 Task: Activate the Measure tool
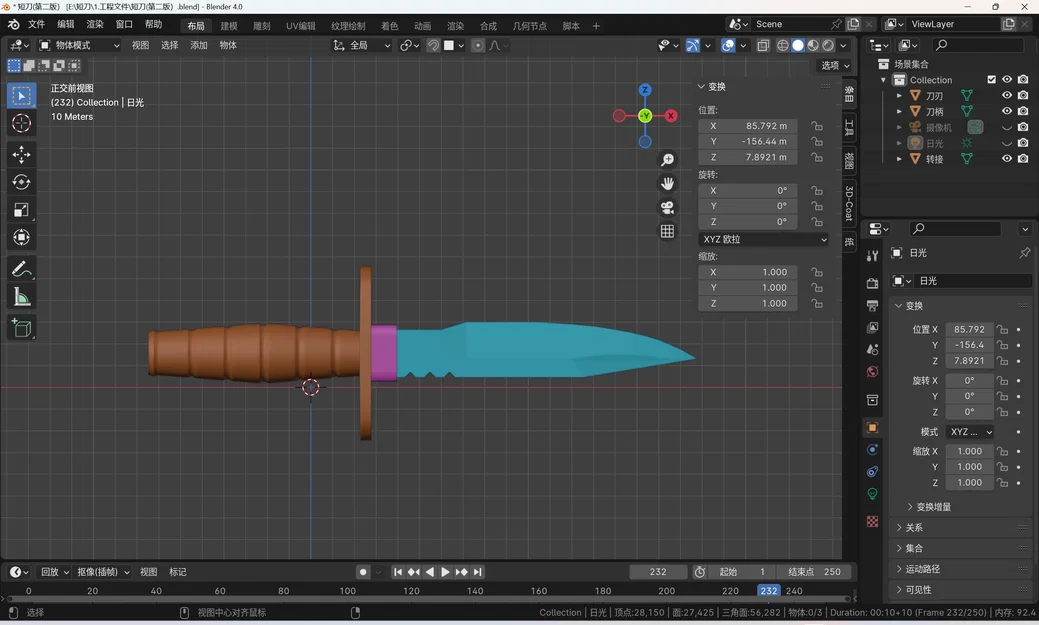(x=21, y=296)
